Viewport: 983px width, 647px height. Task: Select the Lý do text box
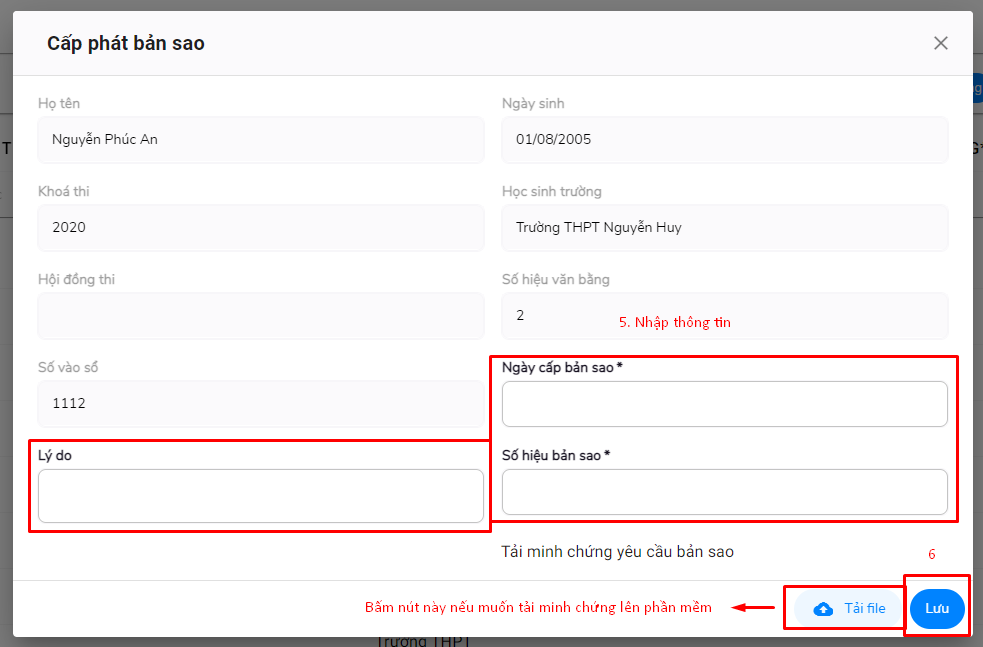pos(260,496)
